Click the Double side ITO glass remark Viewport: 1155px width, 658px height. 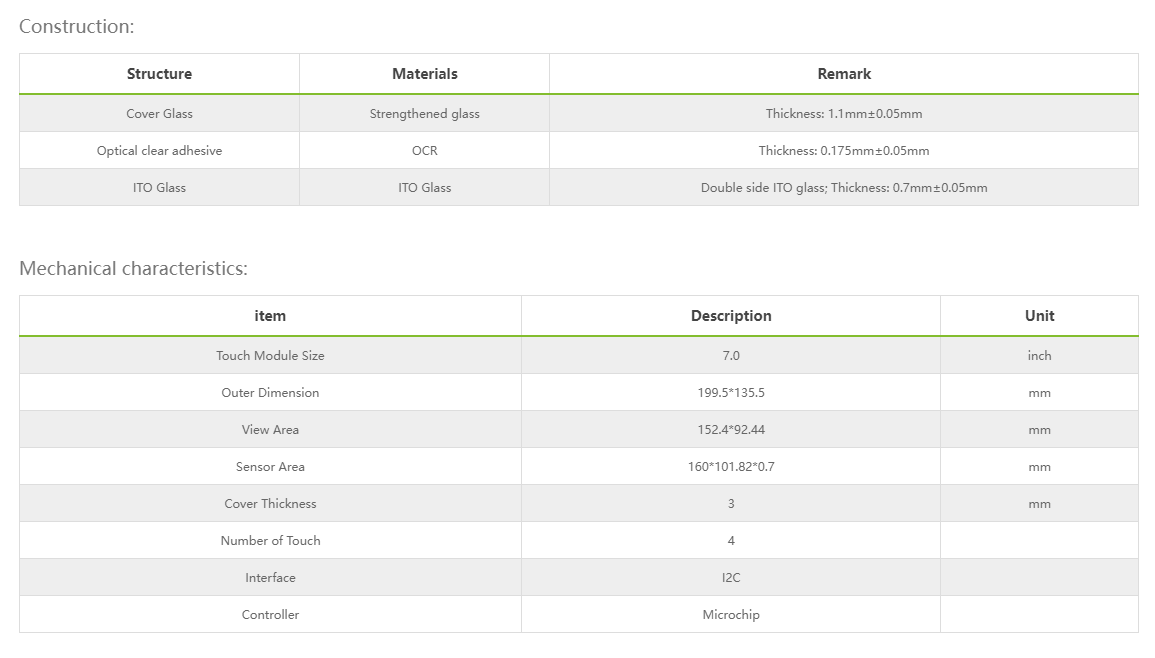[844, 188]
